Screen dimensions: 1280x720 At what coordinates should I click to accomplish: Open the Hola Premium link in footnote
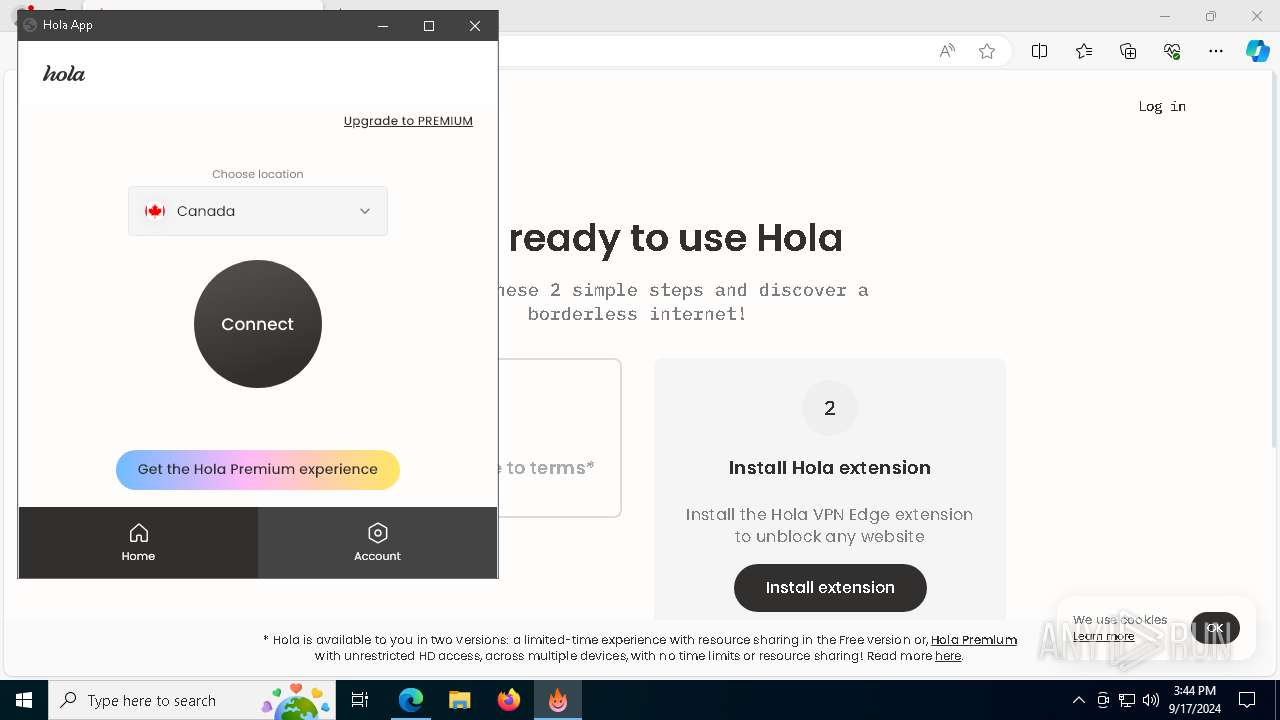pos(974,640)
